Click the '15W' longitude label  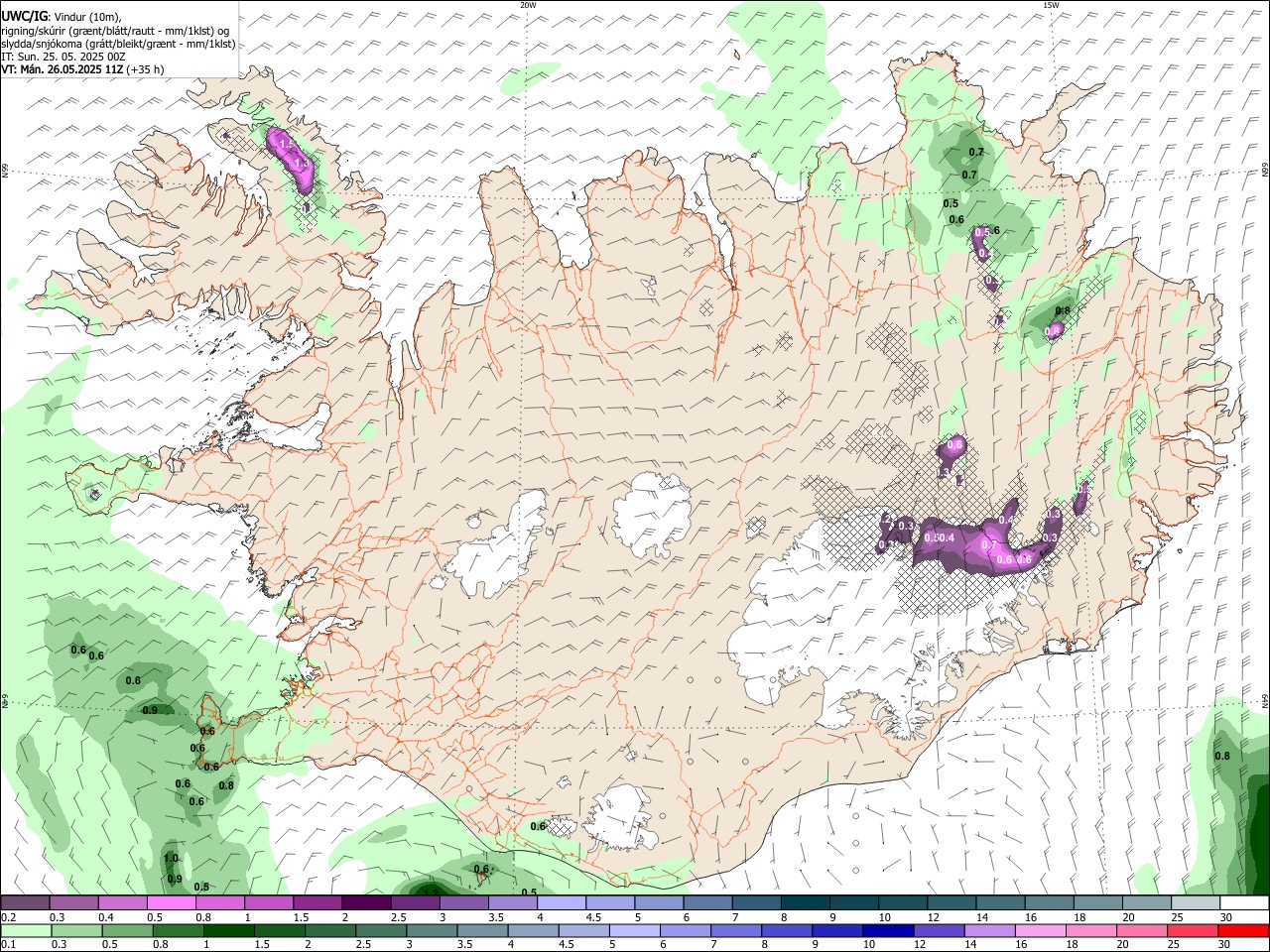pos(1051,5)
